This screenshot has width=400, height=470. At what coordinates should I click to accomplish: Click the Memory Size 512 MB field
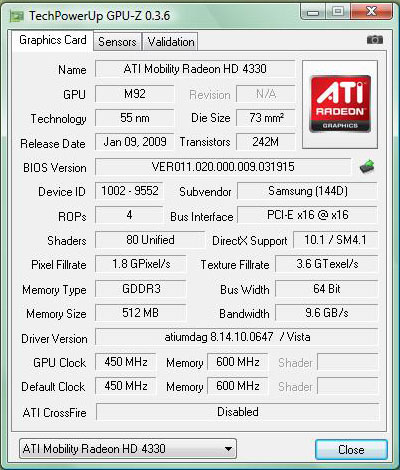pyautogui.click(x=141, y=313)
